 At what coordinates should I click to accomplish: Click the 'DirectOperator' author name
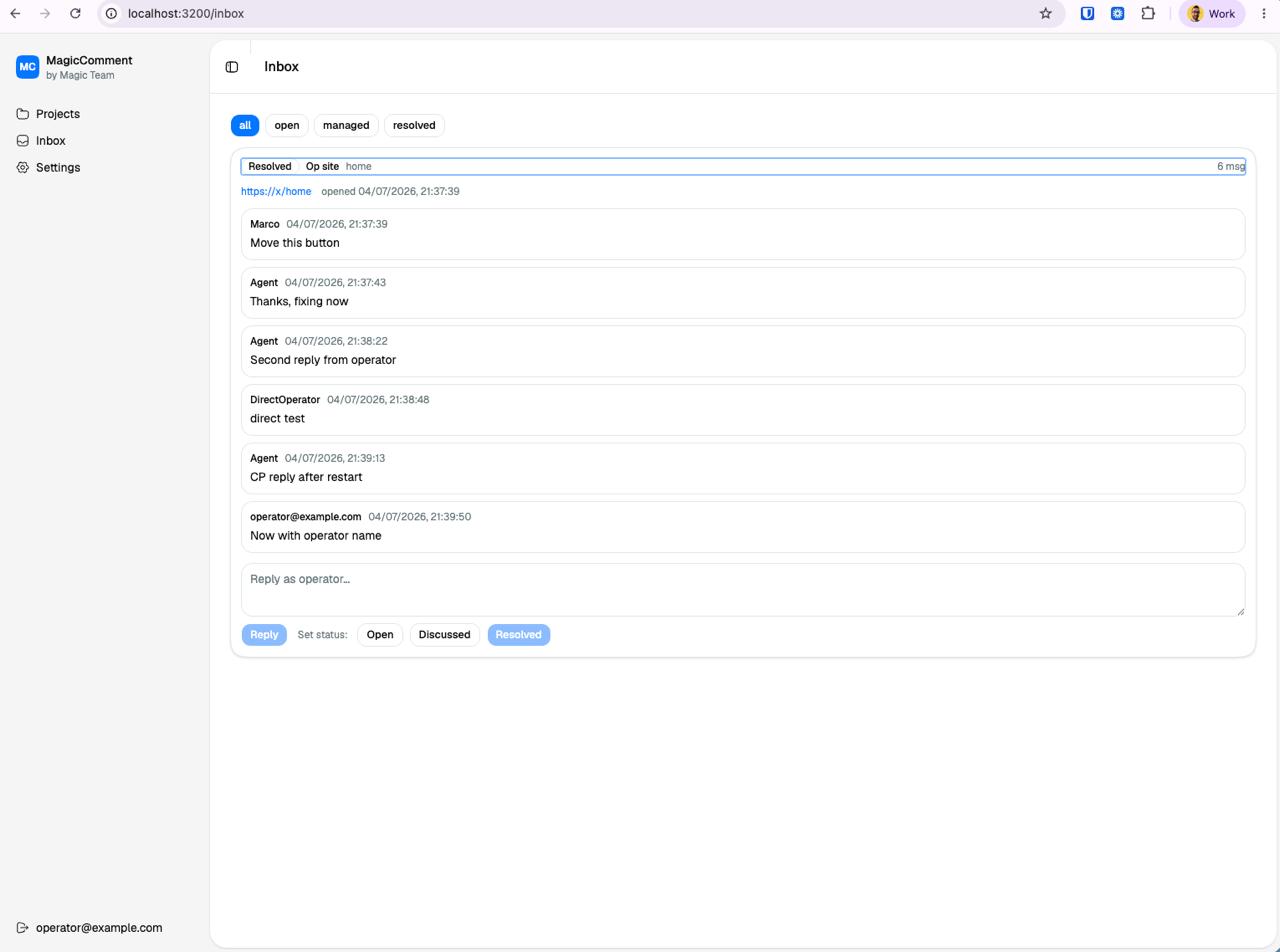click(x=285, y=400)
